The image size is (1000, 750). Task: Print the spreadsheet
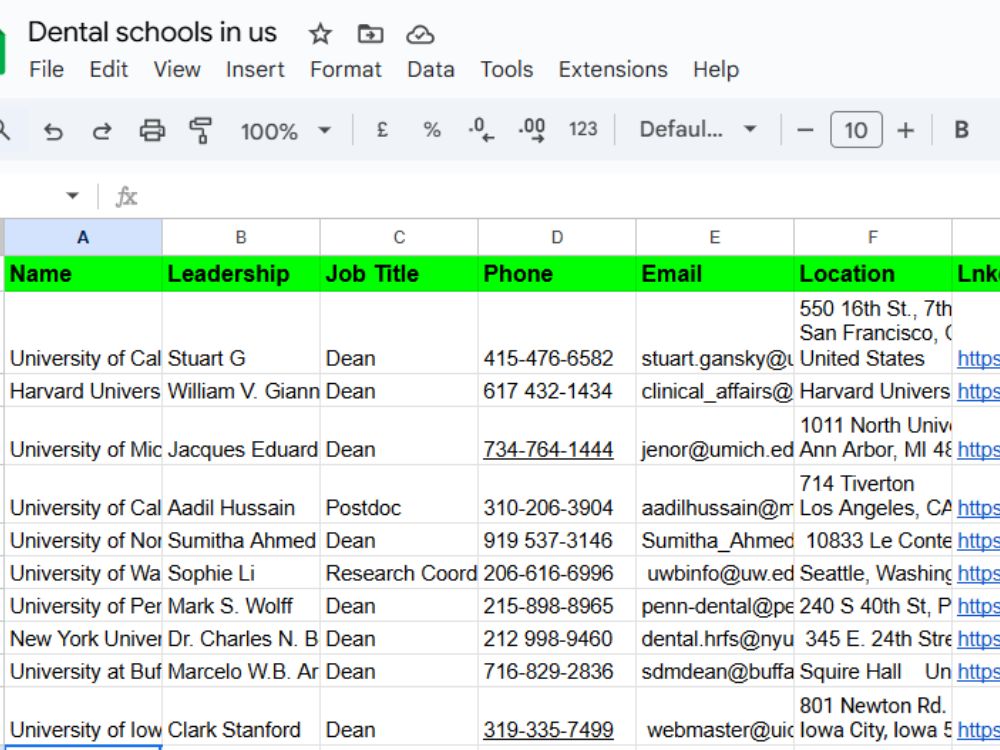(x=152, y=131)
